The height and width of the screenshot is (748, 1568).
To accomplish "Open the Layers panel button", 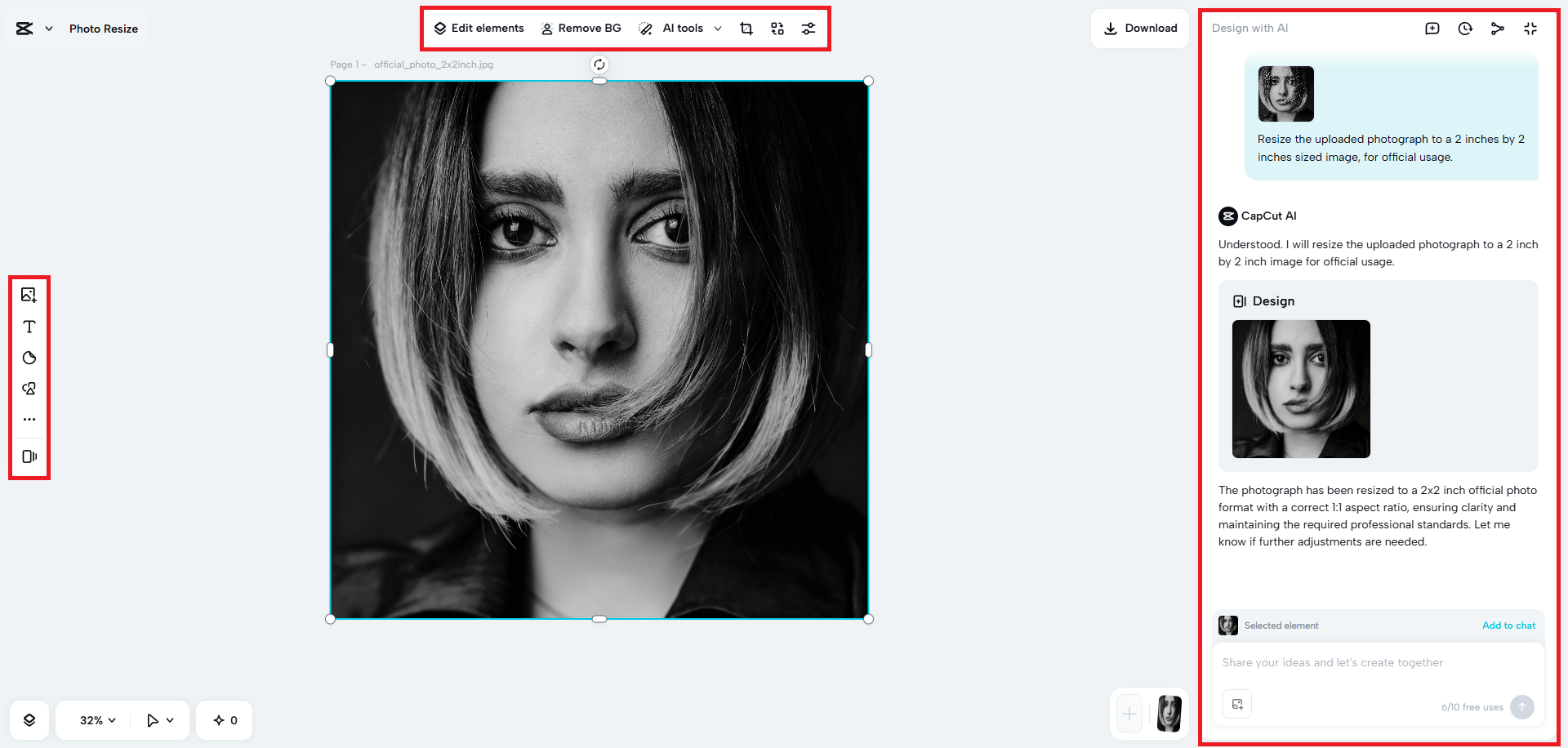I will [29, 720].
